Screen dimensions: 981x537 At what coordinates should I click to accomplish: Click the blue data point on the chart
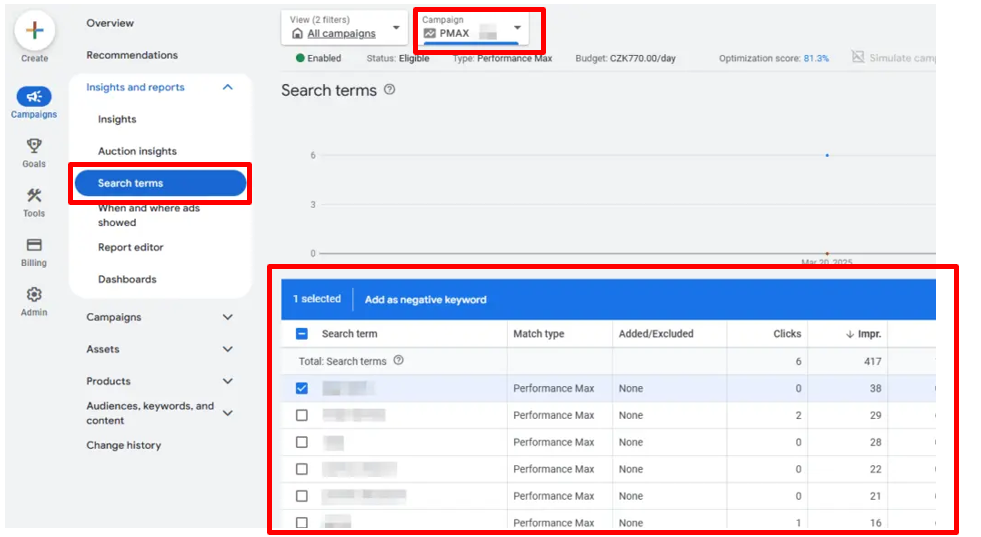click(827, 155)
